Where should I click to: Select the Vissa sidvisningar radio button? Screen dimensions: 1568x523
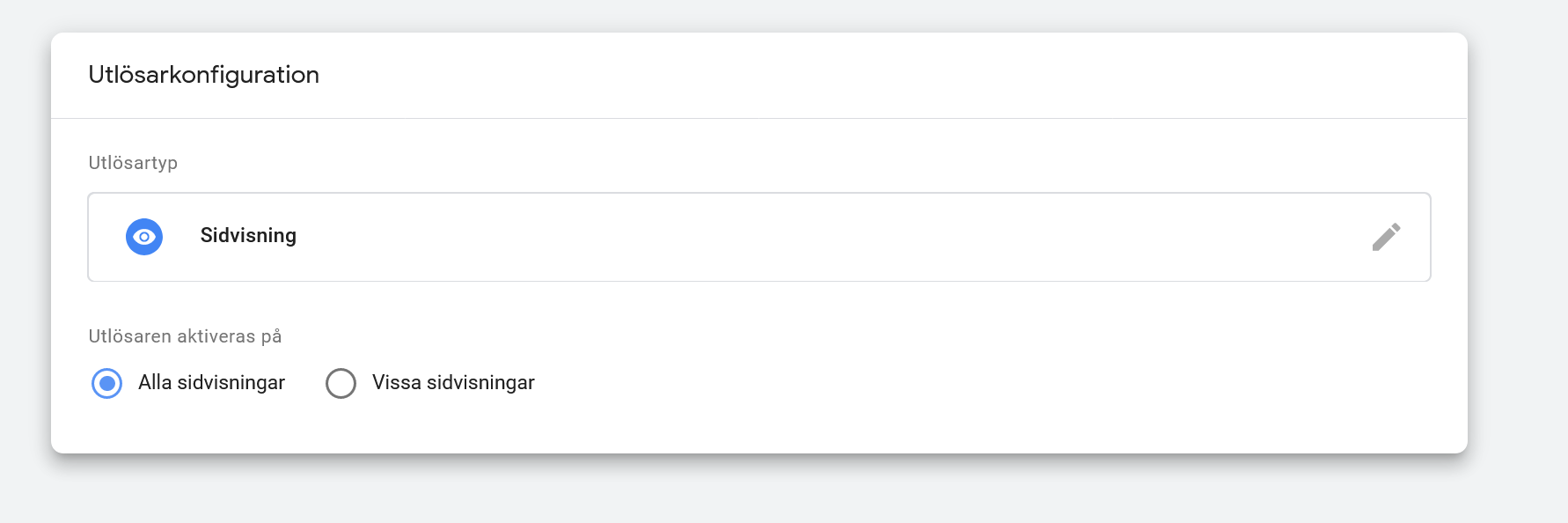[341, 383]
